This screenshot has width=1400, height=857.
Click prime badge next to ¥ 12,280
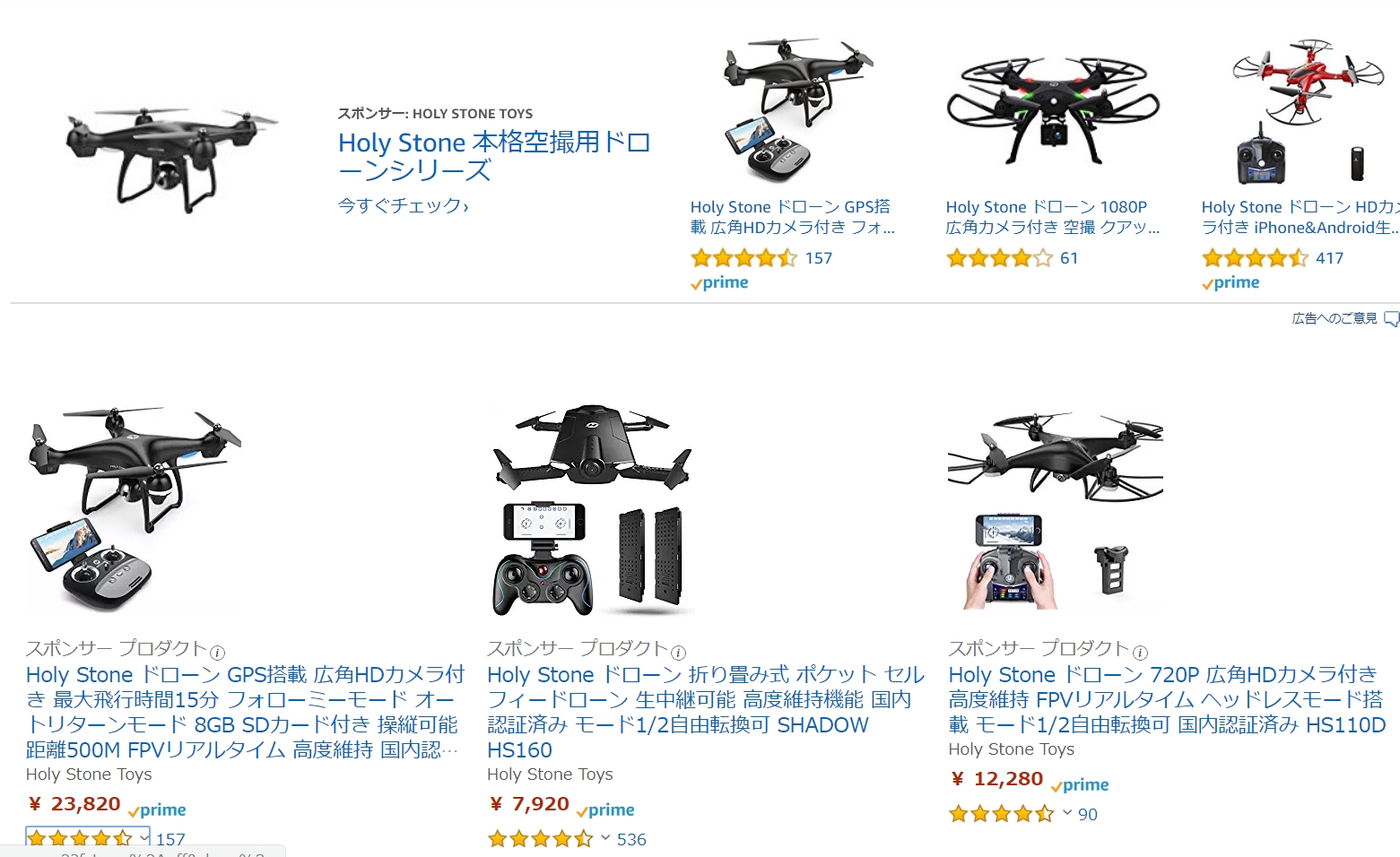point(1080,785)
